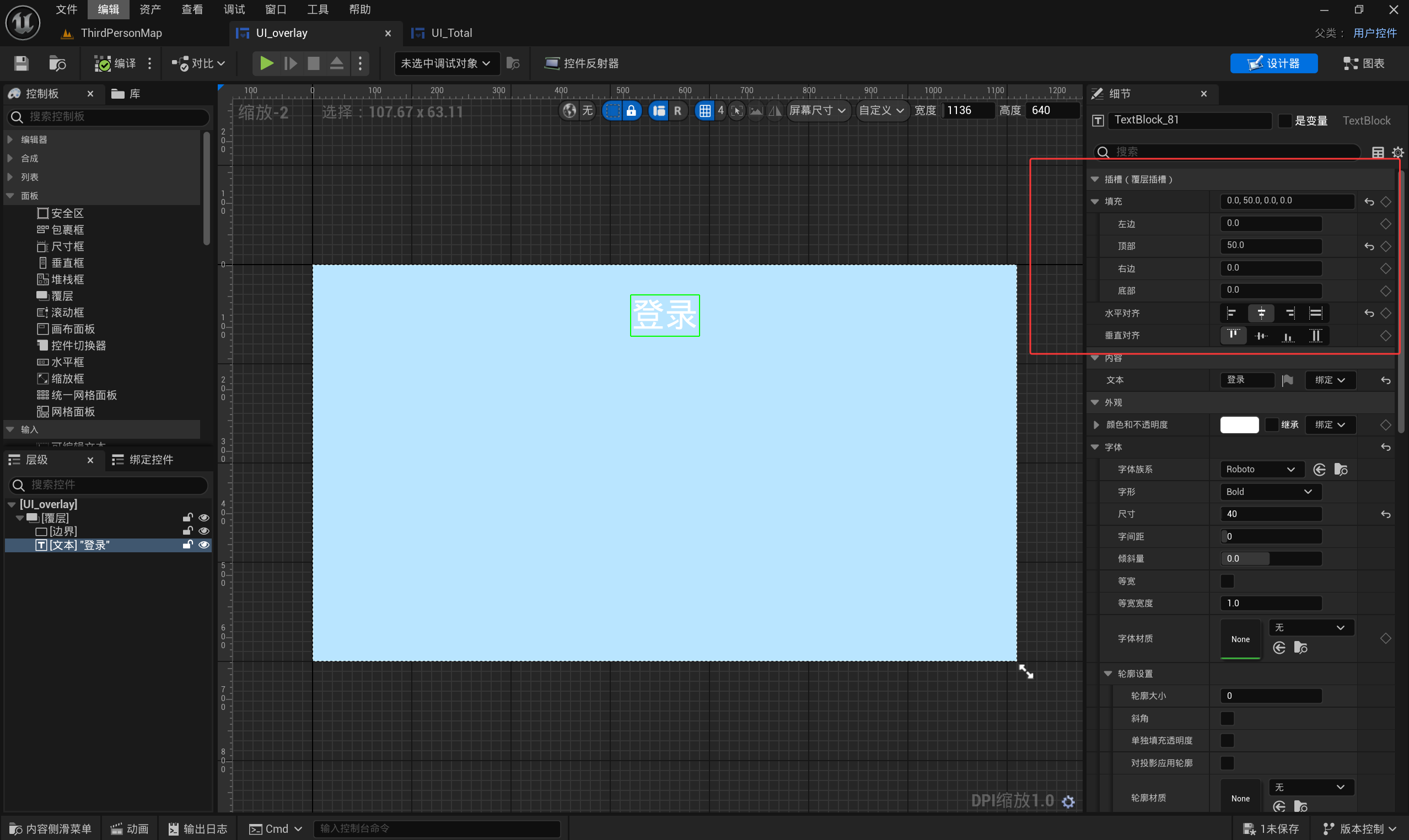Set horizontal alignment to fill

(1316, 313)
